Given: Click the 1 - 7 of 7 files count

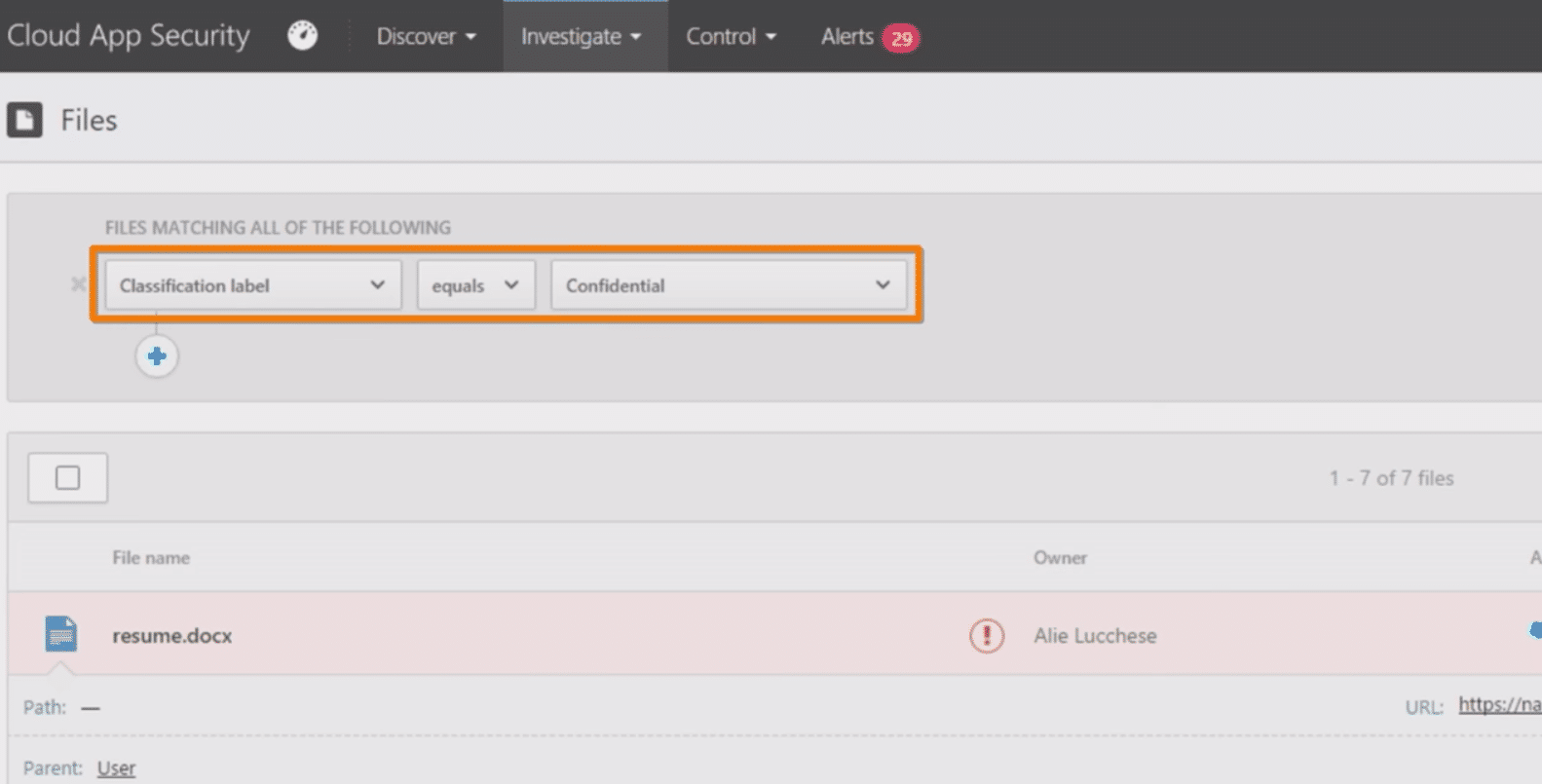Looking at the screenshot, I should (1391, 478).
